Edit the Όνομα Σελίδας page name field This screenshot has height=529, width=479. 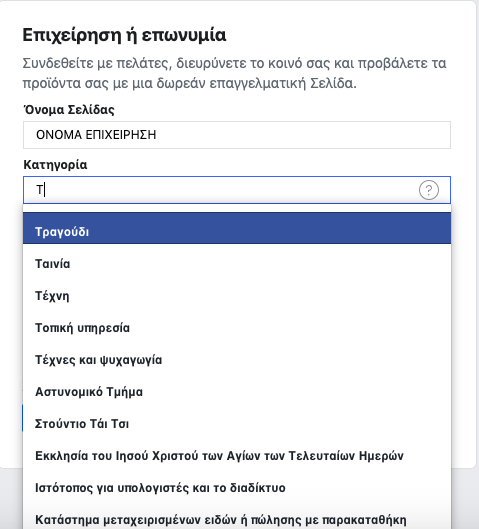pyautogui.click(x=237, y=135)
